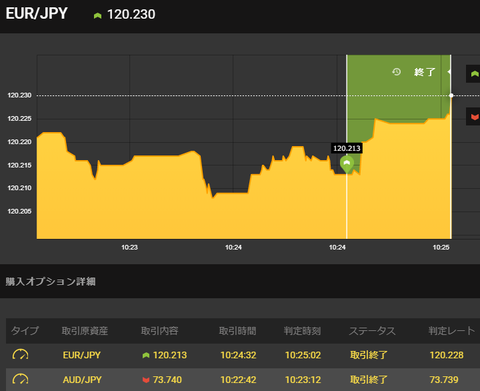
Task: Click the 終了 label in green zone
Action: point(425,72)
